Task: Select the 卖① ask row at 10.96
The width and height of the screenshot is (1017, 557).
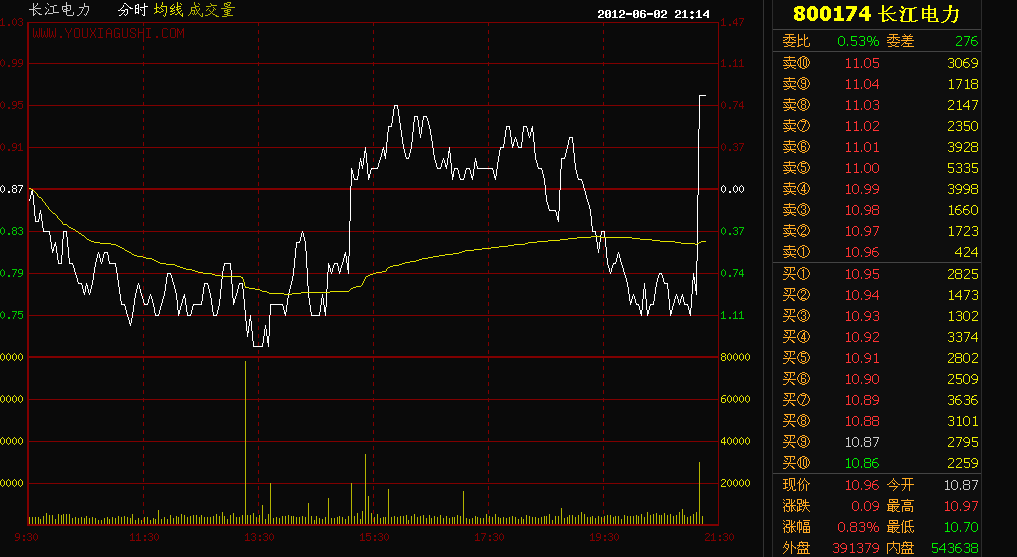Action: point(880,252)
